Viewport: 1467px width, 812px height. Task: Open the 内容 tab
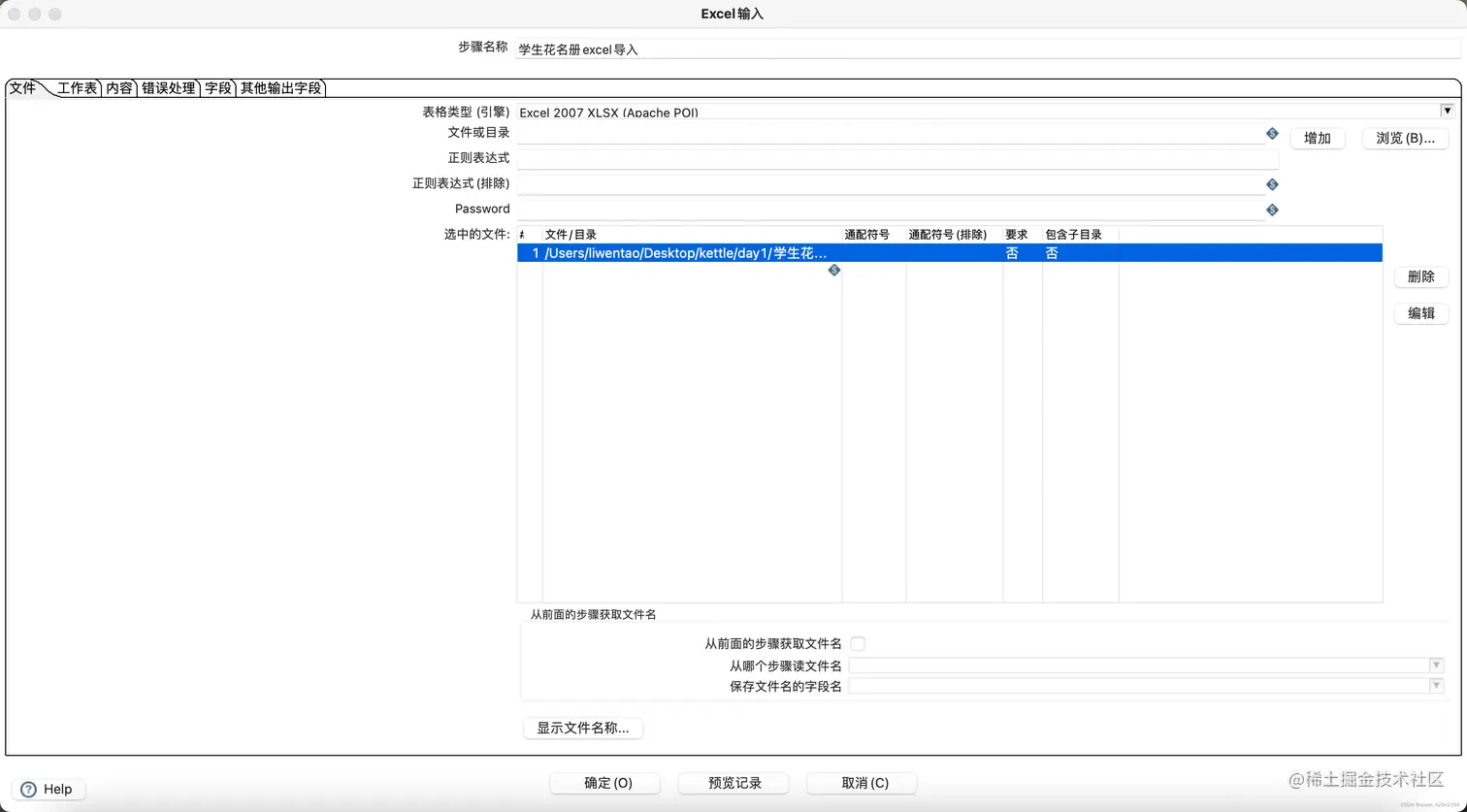119,88
